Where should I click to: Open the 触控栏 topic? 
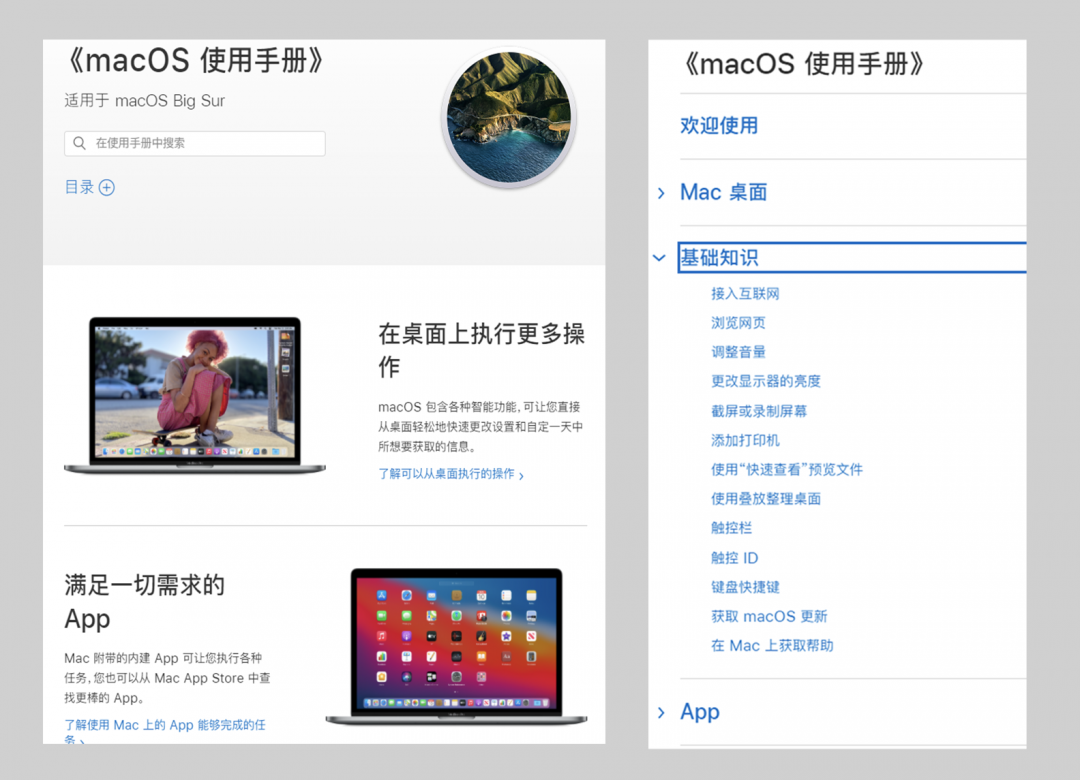point(731,528)
